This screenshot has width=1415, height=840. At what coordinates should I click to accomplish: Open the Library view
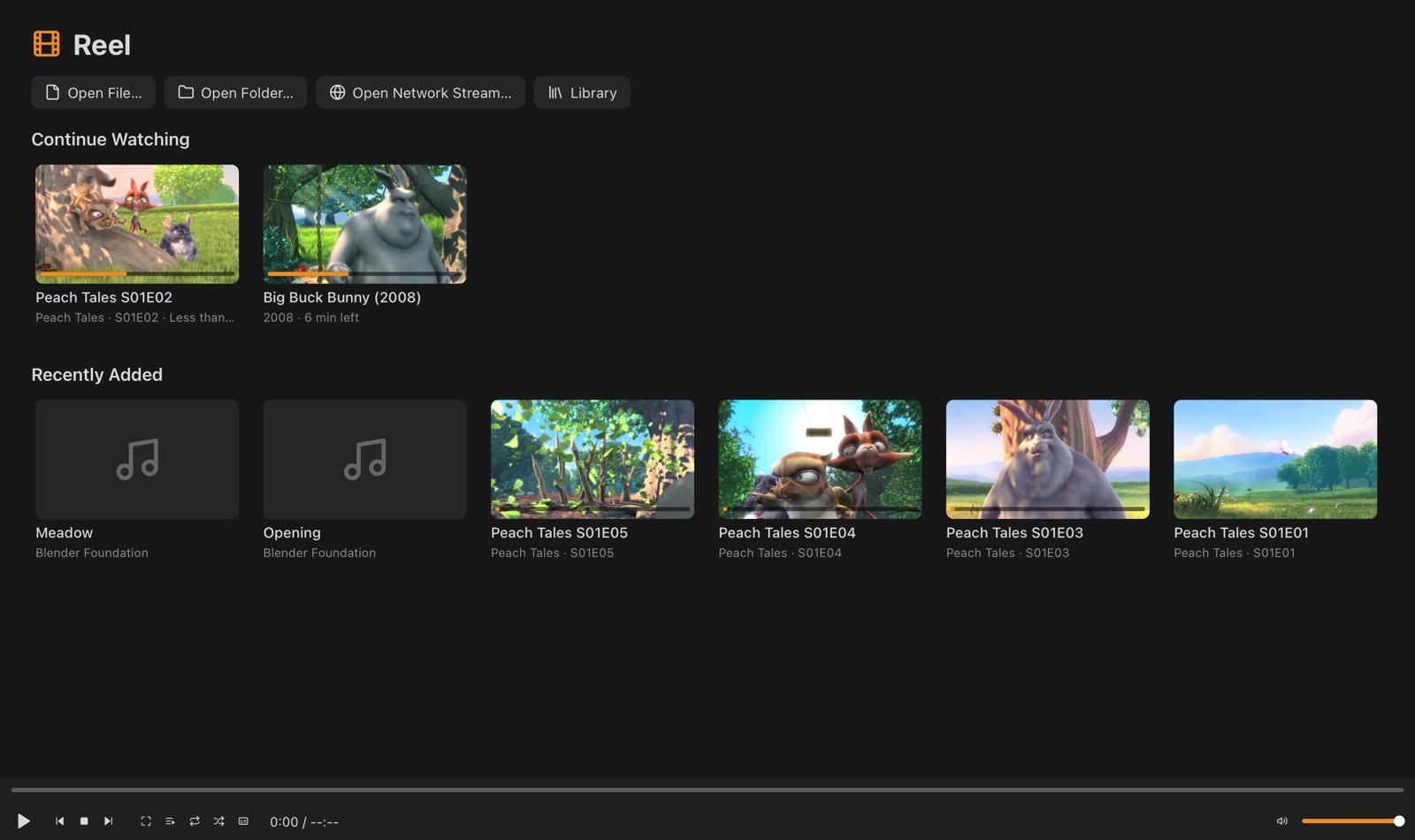point(582,93)
